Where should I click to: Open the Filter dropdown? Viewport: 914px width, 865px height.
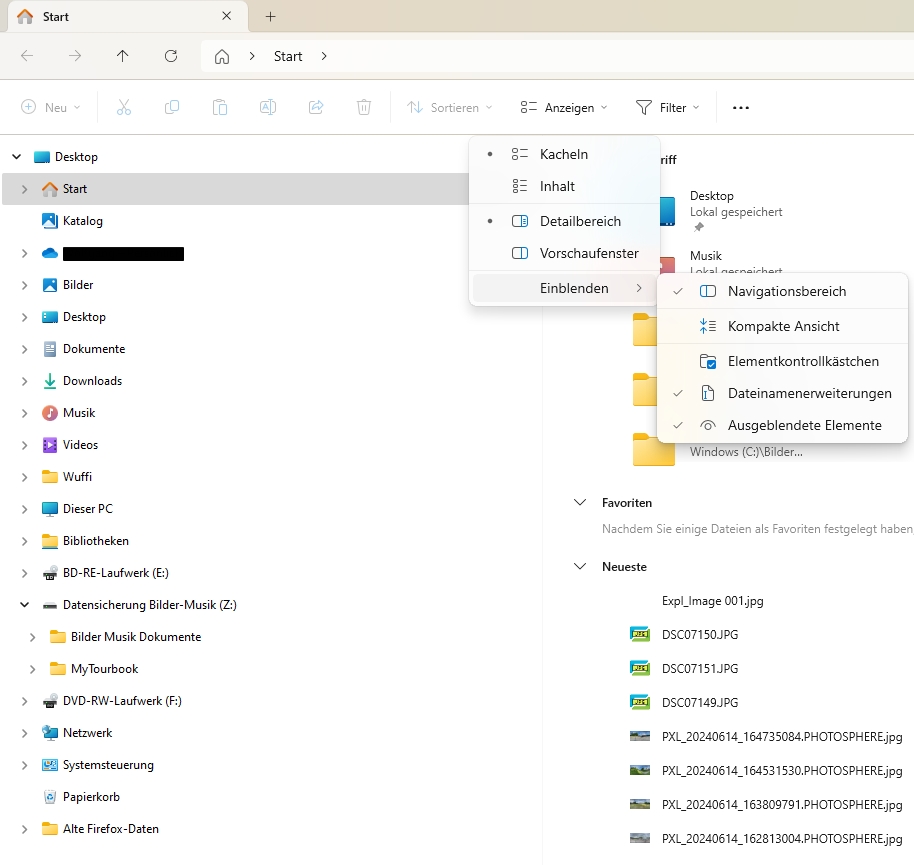pyautogui.click(x=667, y=107)
